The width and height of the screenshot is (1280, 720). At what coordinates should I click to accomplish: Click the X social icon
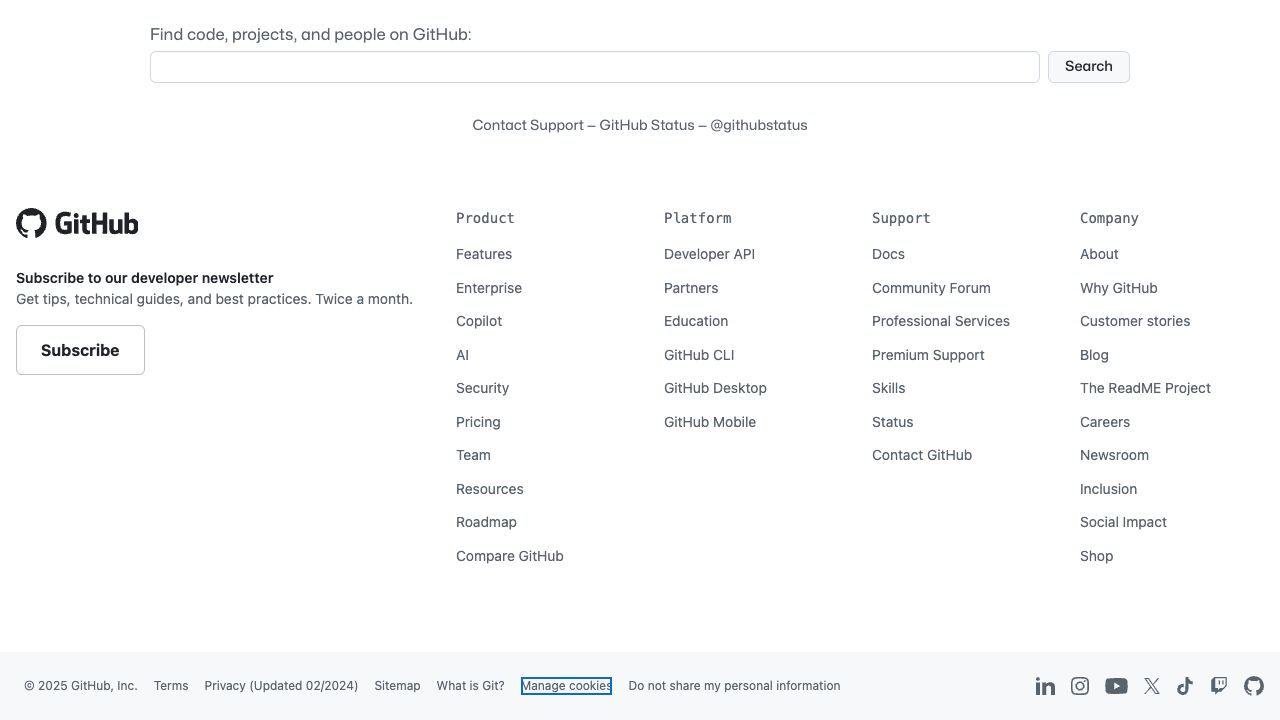click(1152, 686)
